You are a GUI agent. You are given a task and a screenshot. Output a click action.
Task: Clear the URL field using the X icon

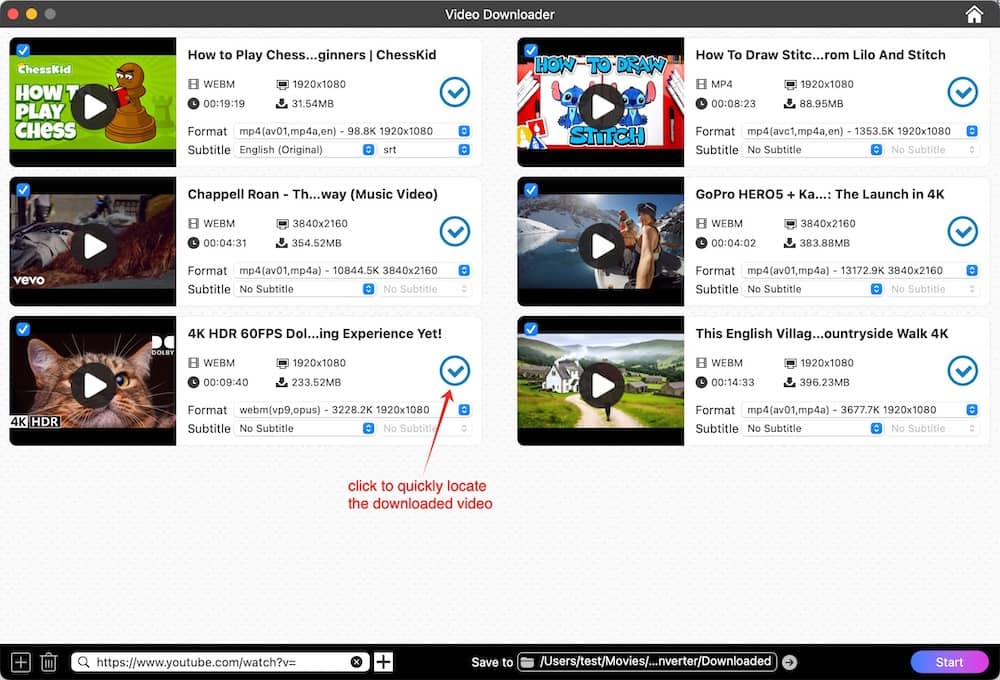(357, 661)
